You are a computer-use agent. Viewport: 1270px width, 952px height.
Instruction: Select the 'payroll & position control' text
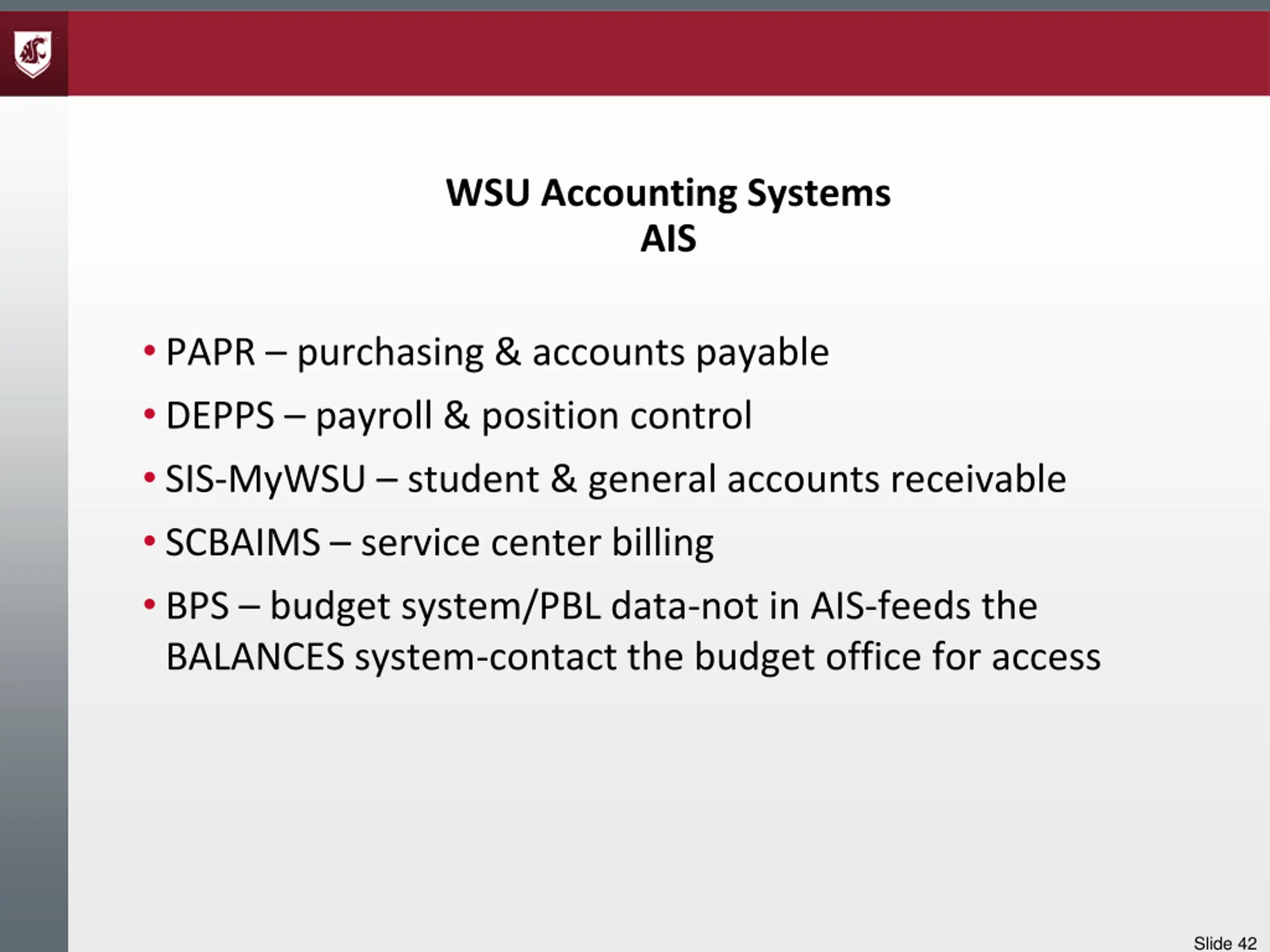coord(533,416)
